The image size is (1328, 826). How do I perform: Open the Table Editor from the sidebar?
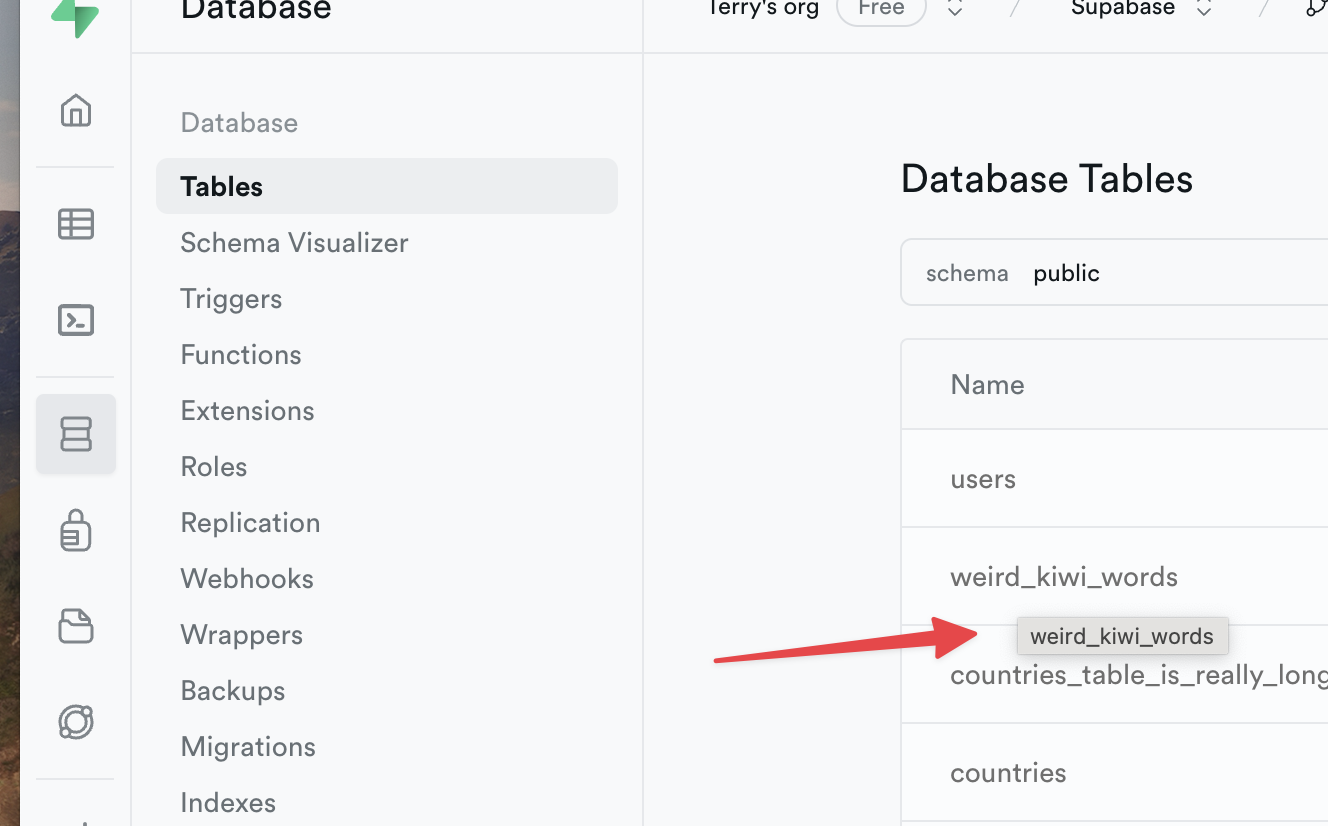(x=75, y=224)
